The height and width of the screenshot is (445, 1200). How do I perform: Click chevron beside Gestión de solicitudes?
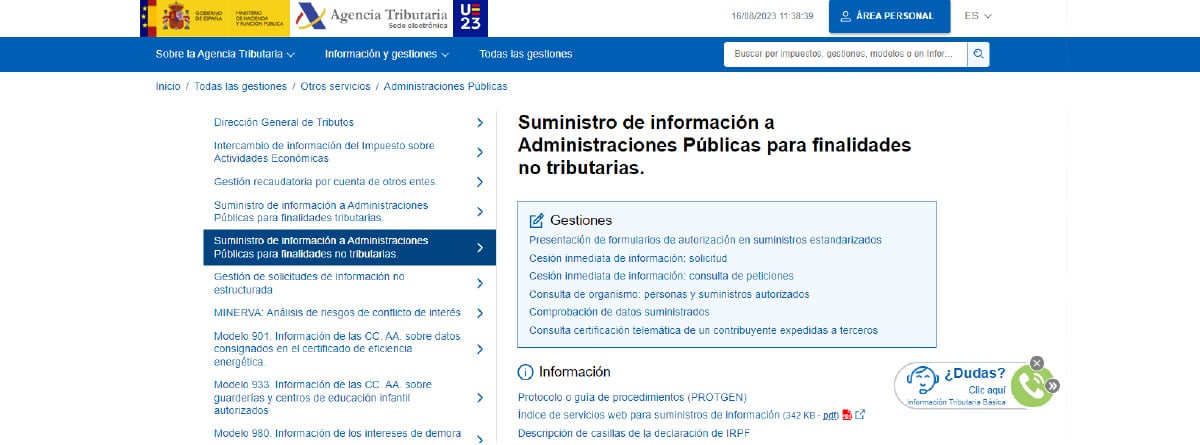pyautogui.click(x=480, y=283)
